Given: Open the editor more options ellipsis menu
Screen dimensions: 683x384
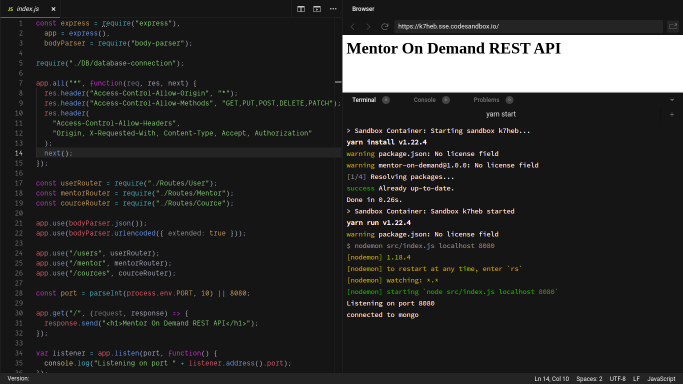Looking at the screenshot, I should pos(333,9).
